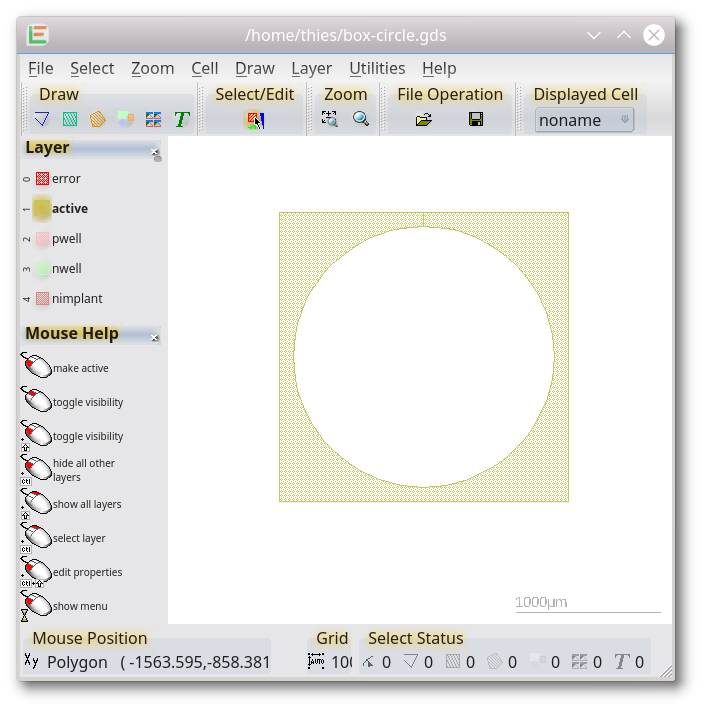Viewport: 704px width, 710px height.
Task: Click the selected polygons count icon
Action: pyautogui.click(x=410, y=662)
